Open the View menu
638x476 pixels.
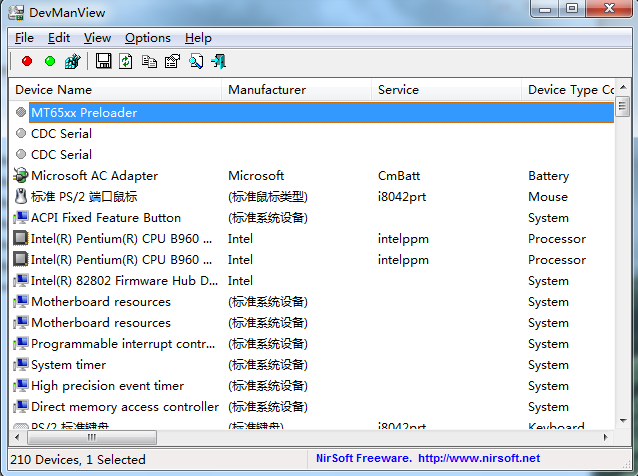pos(97,38)
